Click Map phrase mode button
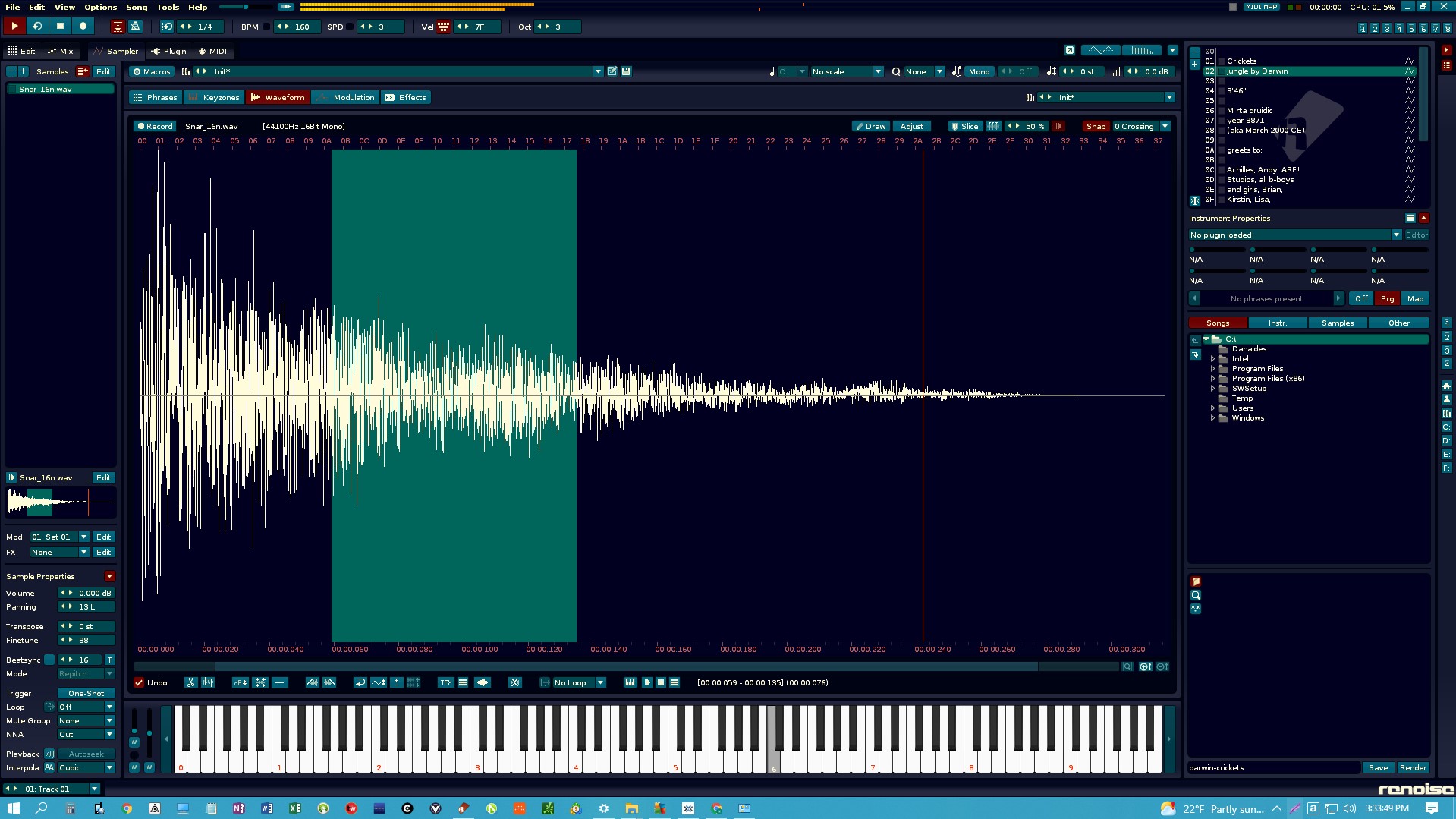Image resolution: width=1456 pixels, height=819 pixels. [x=1415, y=298]
